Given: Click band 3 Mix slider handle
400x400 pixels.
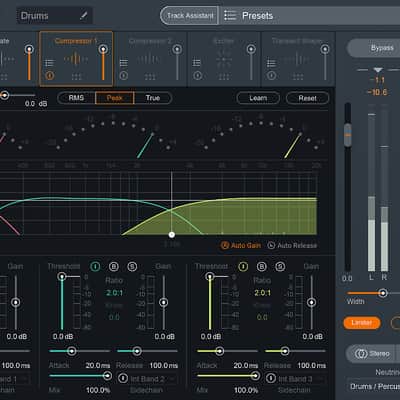Looking at the screenshot, I should [x=255, y=376].
